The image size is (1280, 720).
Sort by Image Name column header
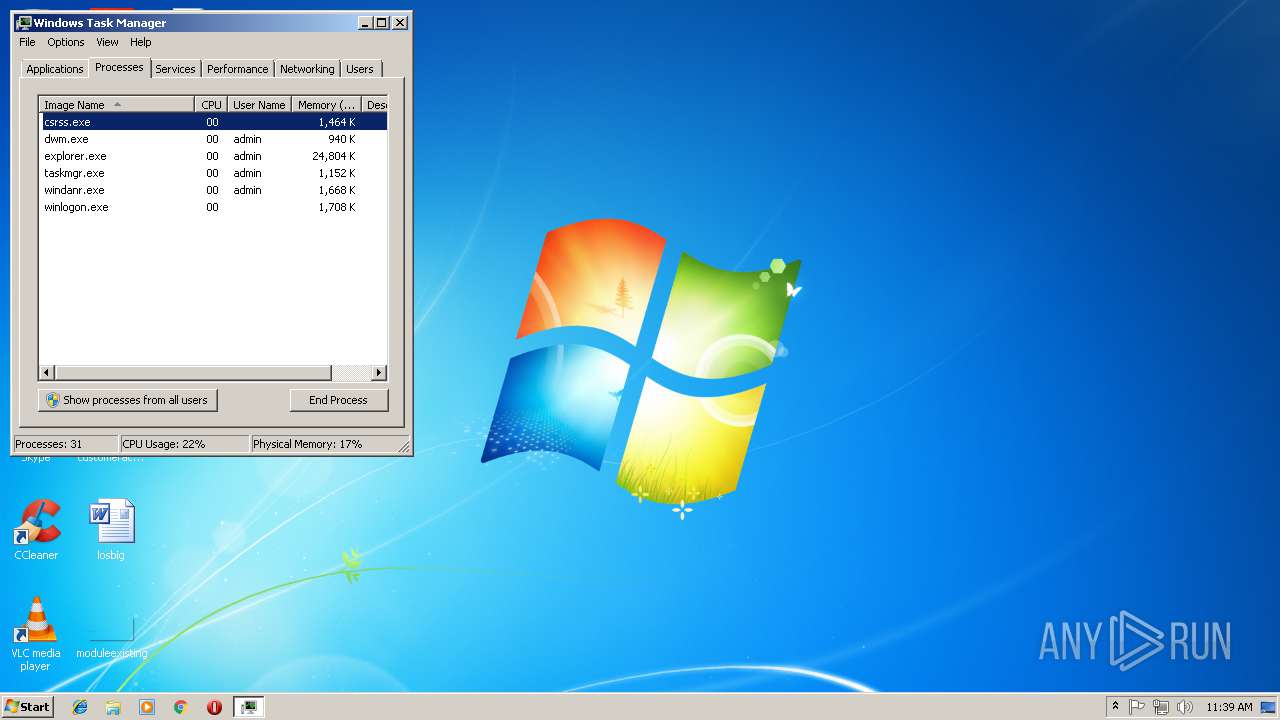point(116,104)
